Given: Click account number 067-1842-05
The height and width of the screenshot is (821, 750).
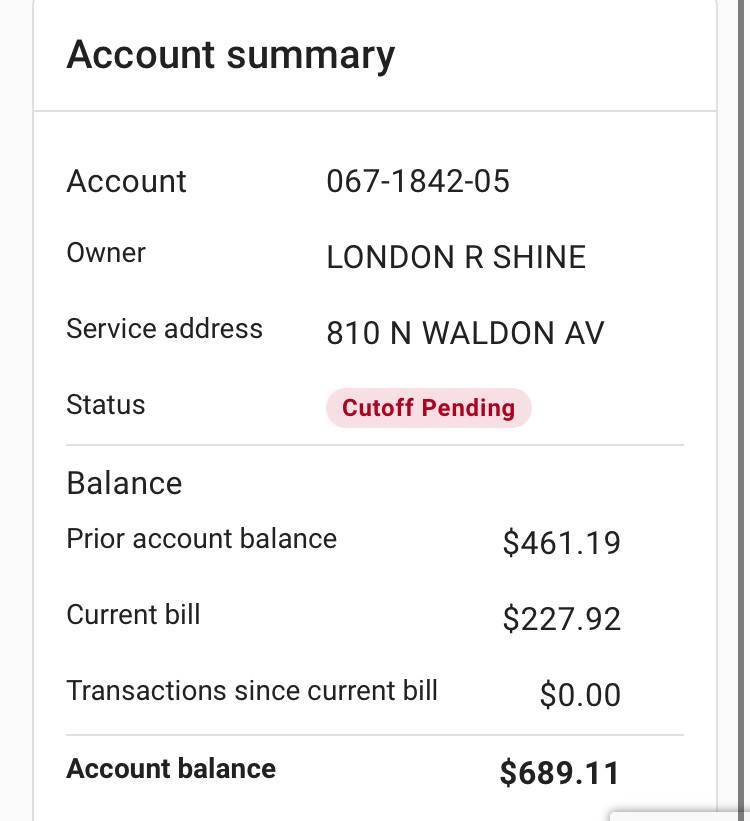Looking at the screenshot, I should tap(418, 181).
